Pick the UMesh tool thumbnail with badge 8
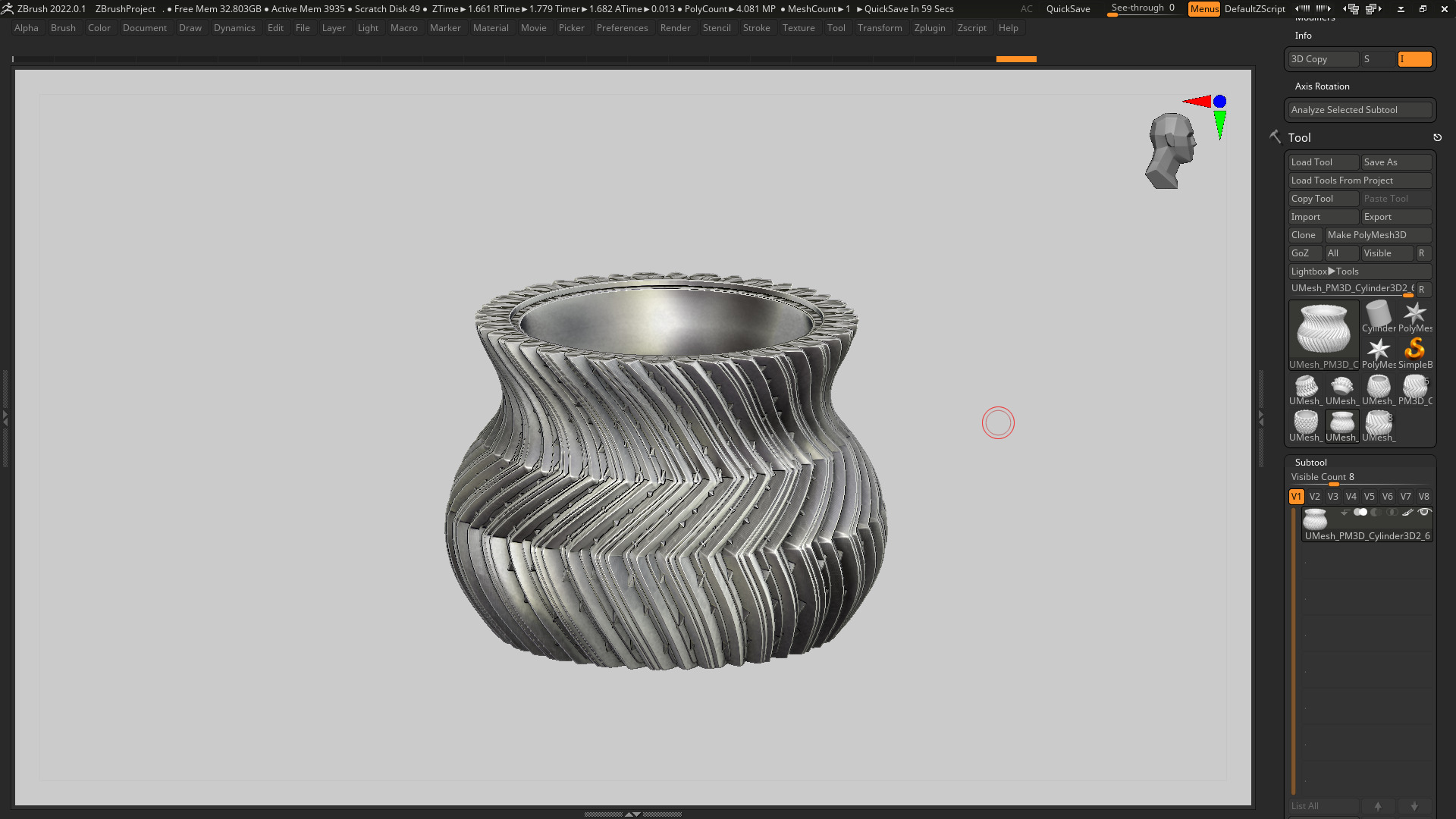This screenshot has width=1456, height=819. pos(1379,425)
